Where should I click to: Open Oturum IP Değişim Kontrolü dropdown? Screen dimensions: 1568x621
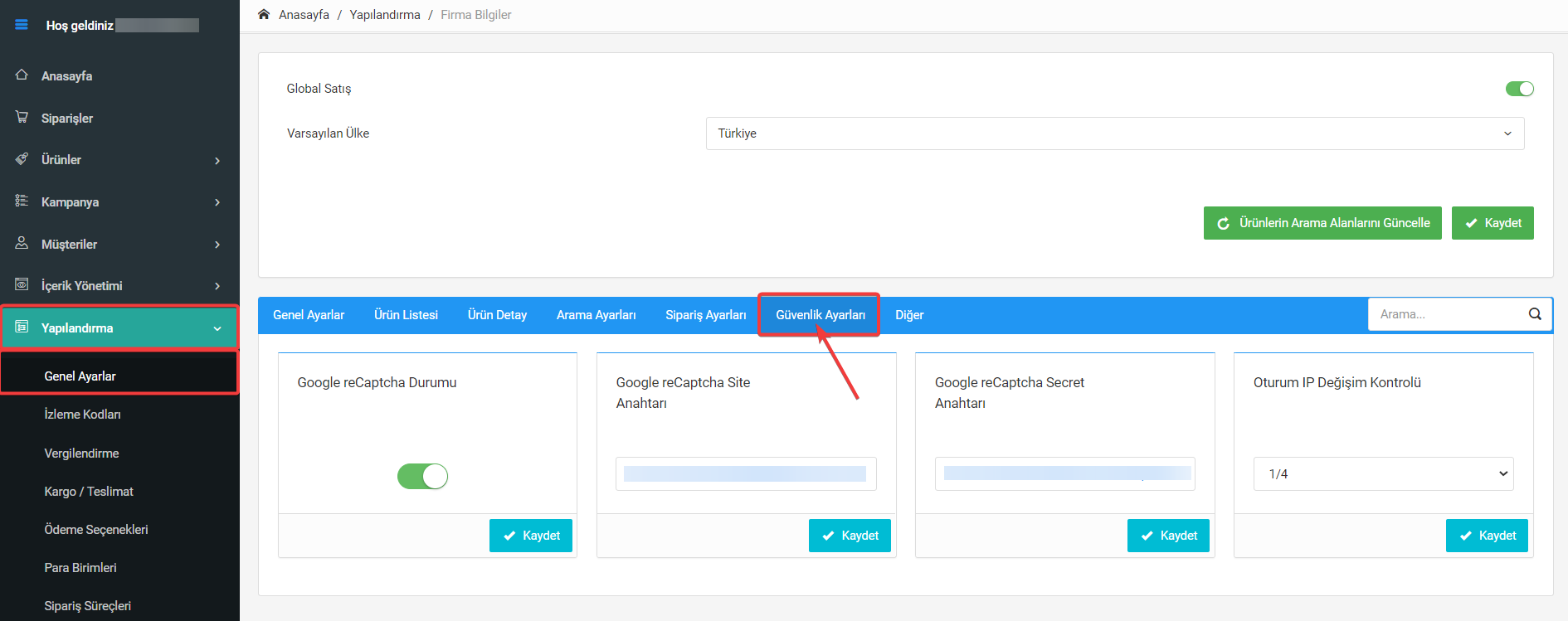[1383, 473]
